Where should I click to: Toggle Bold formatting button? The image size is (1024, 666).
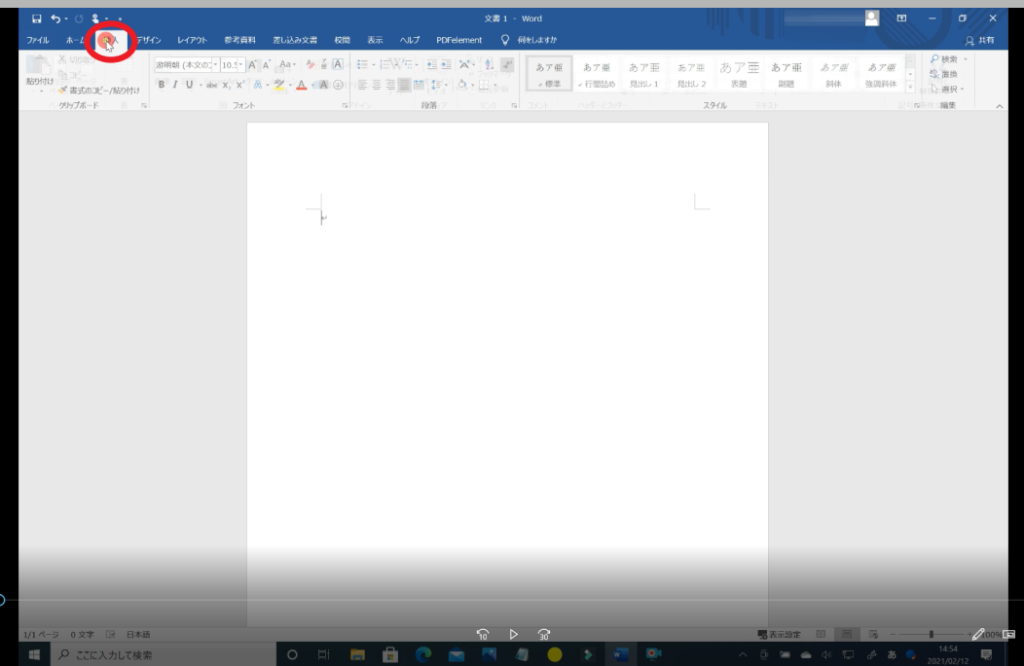(x=161, y=85)
